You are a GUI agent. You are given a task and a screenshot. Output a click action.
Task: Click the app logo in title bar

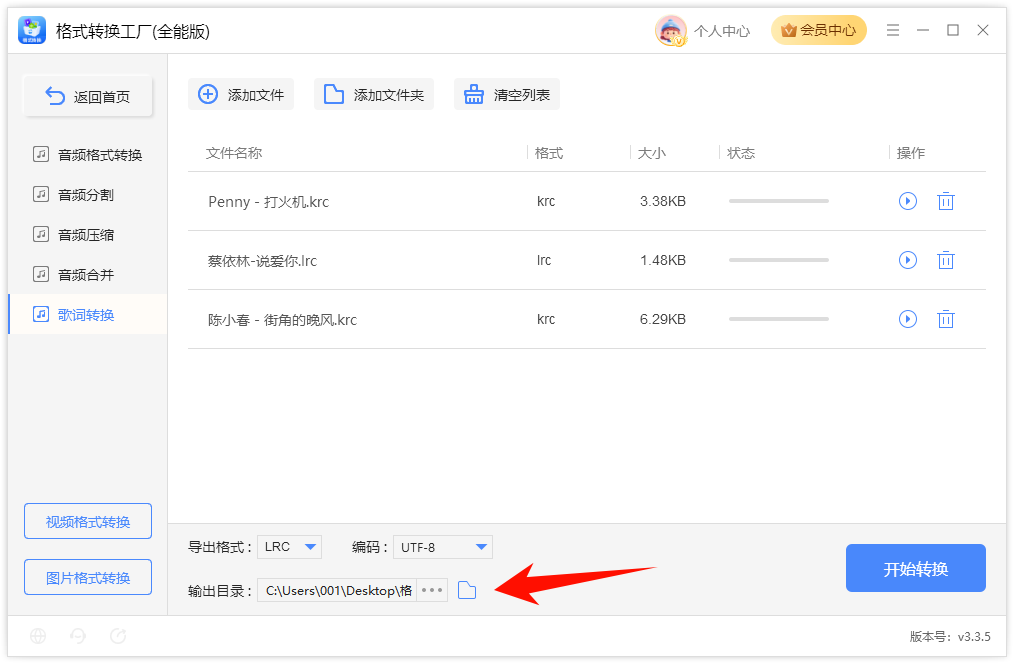point(32,30)
